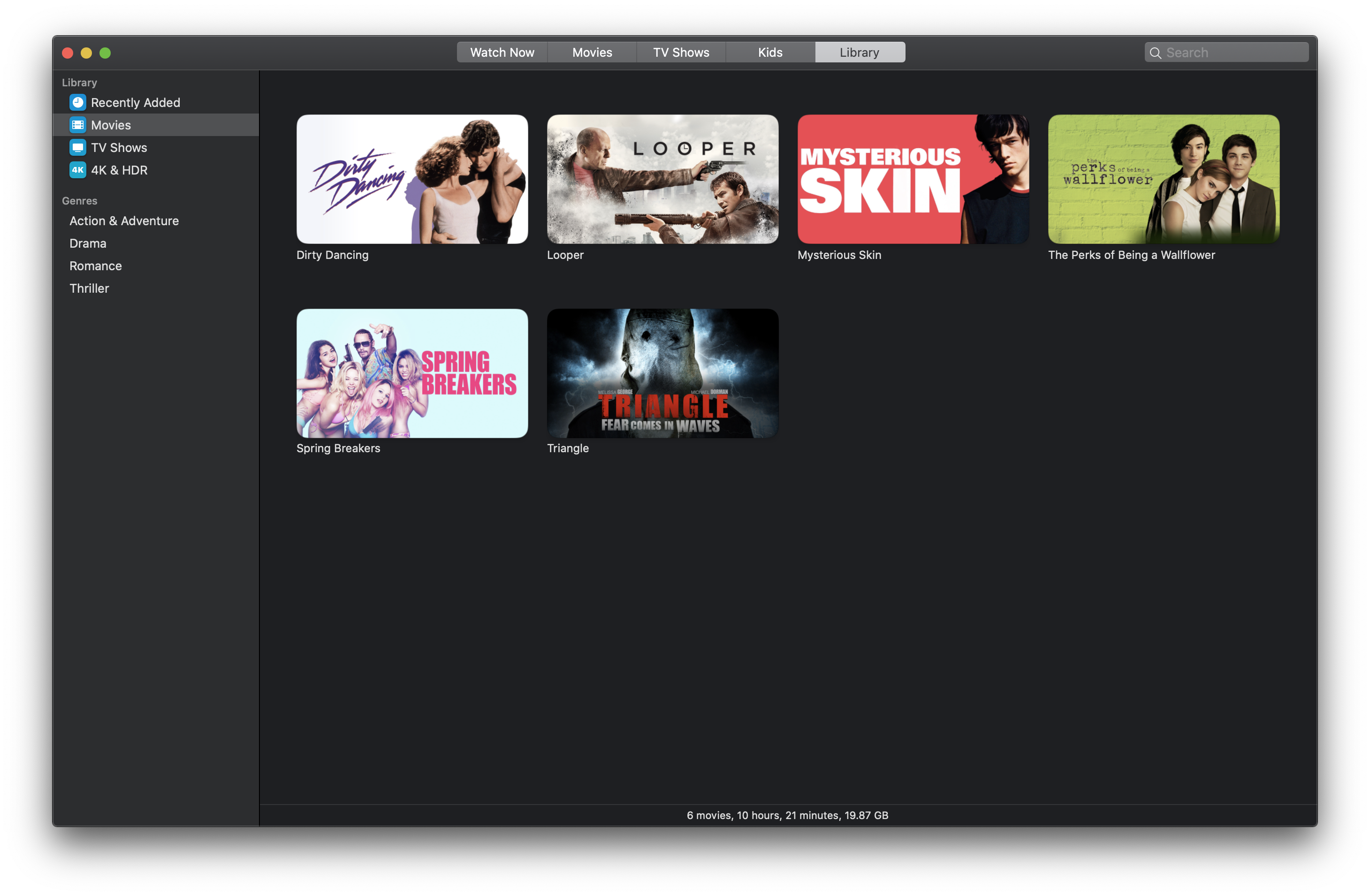
Task: Click the 4K badge icon in sidebar
Action: pyautogui.click(x=78, y=170)
